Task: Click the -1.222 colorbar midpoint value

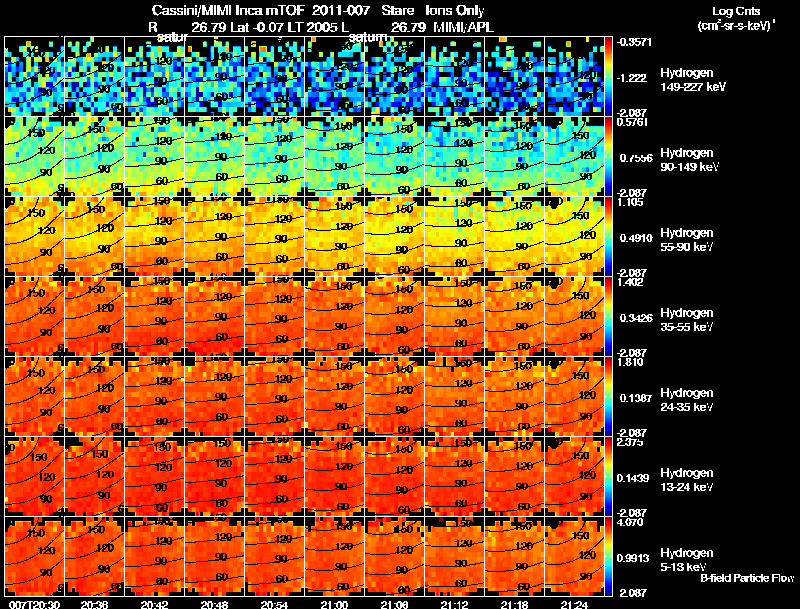Action: coord(632,78)
